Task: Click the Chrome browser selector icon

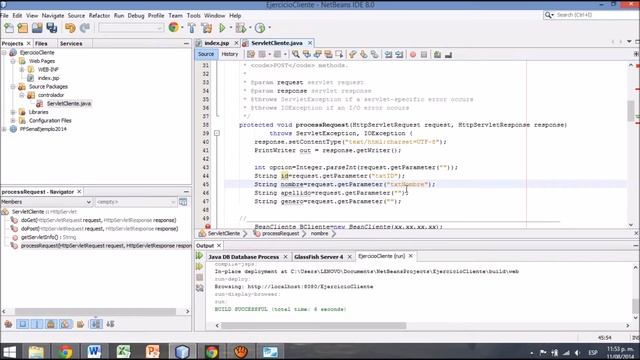Action: click(x=173, y=27)
